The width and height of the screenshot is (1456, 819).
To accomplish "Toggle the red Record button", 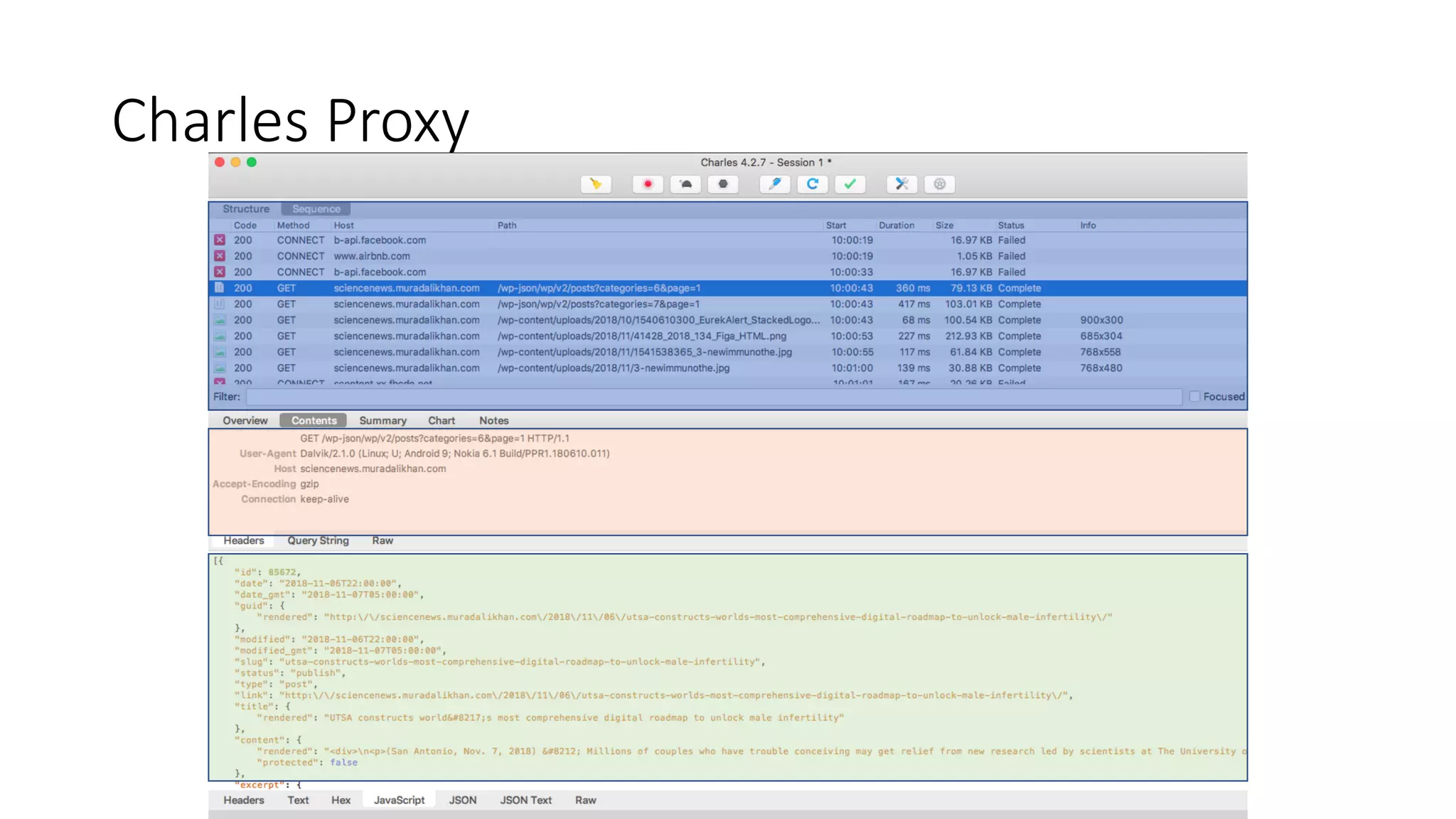I will click(648, 184).
